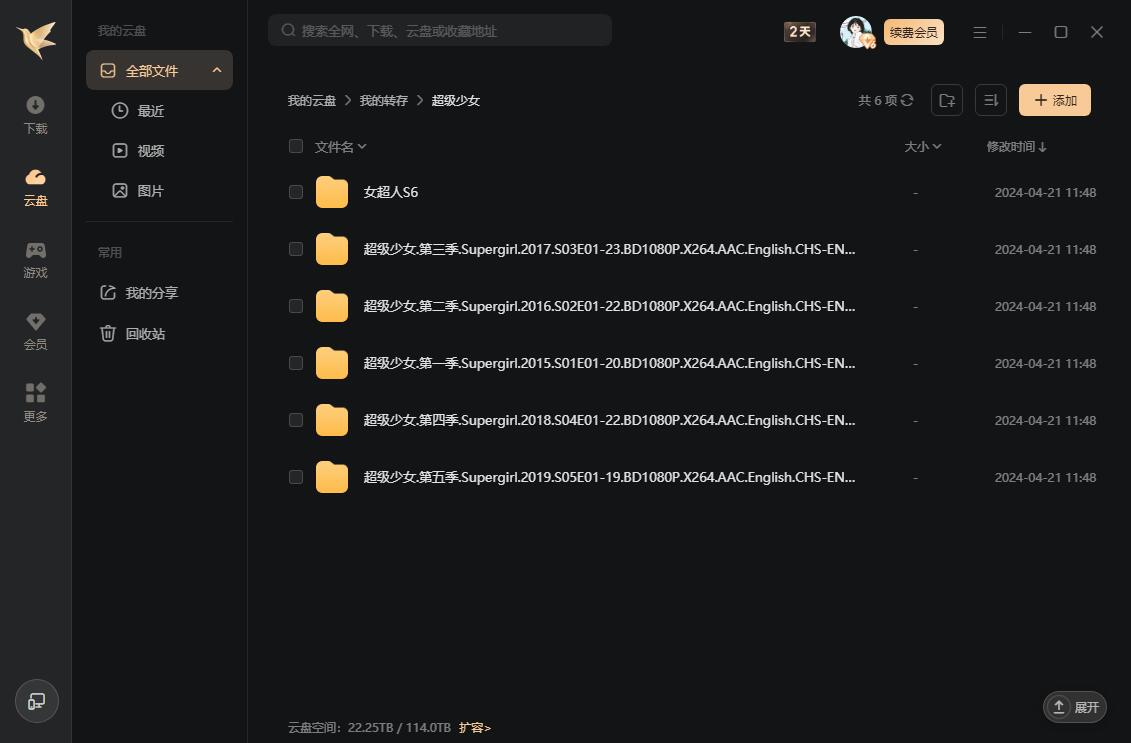Screen dimensions: 1131x743
Task: Collapse the 全部文件 section
Action: [217, 70]
